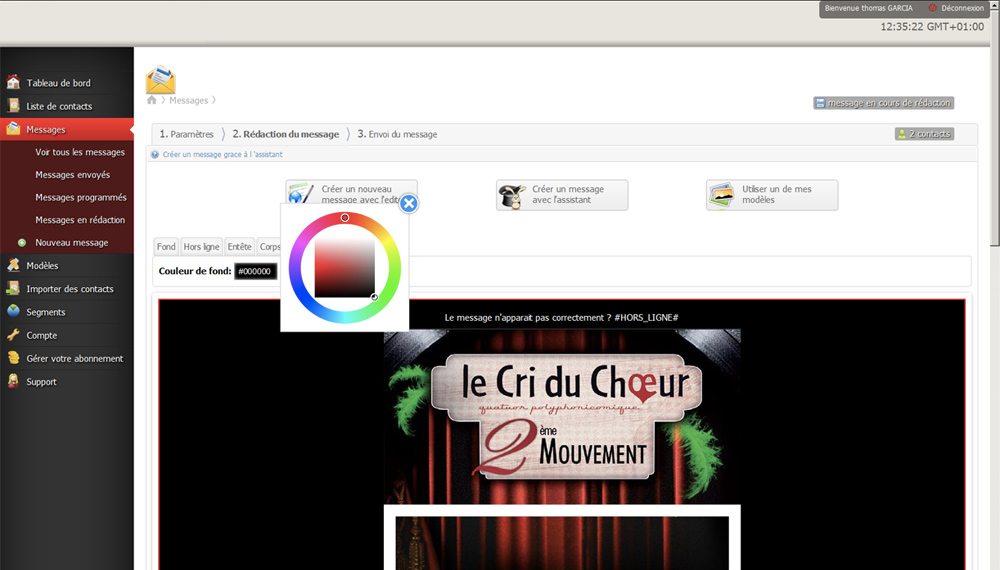Click the Compte key icon
The image size is (1000, 570).
13,335
